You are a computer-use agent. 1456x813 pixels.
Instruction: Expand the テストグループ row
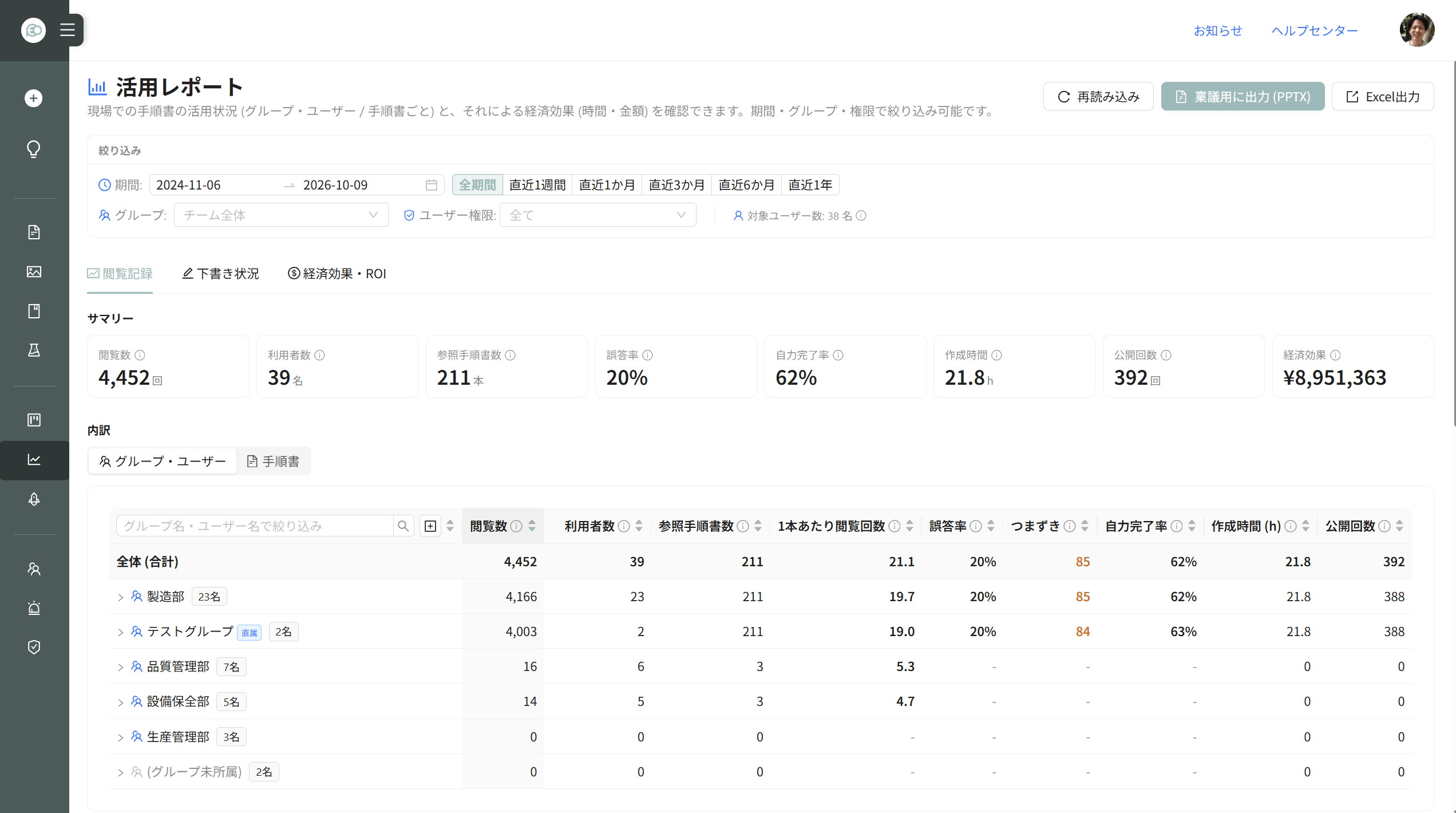click(x=121, y=632)
